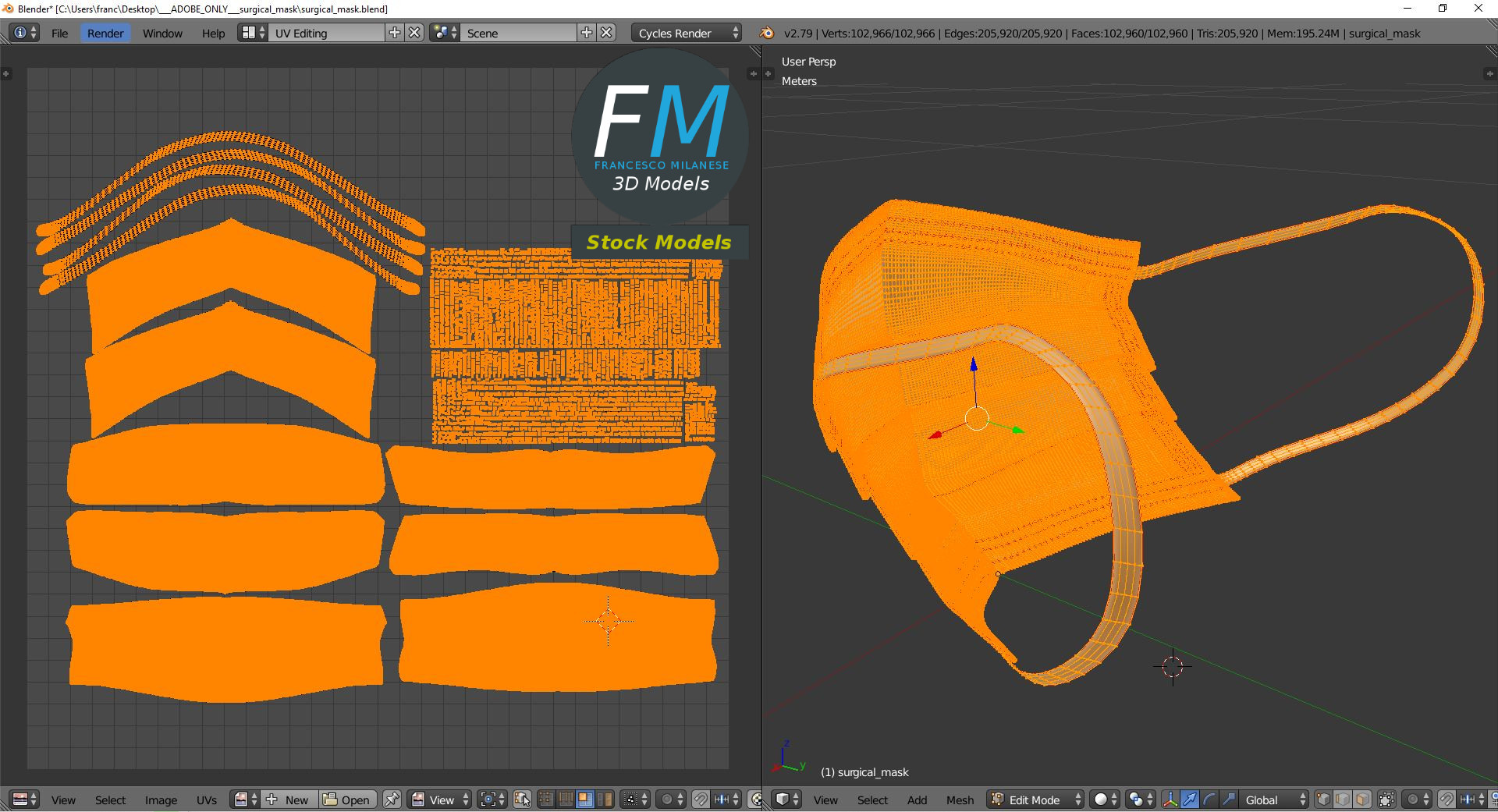Select UV vertex selection mode
This screenshot has height=812, width=1498.
(546, 800)
